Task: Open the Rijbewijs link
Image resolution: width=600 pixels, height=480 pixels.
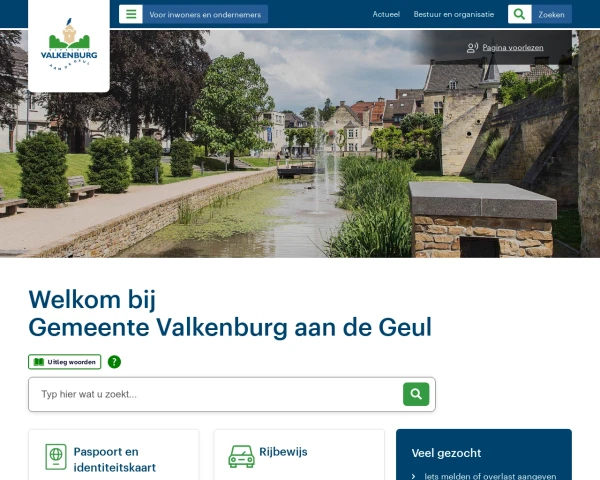Action: tap(283, 452)
